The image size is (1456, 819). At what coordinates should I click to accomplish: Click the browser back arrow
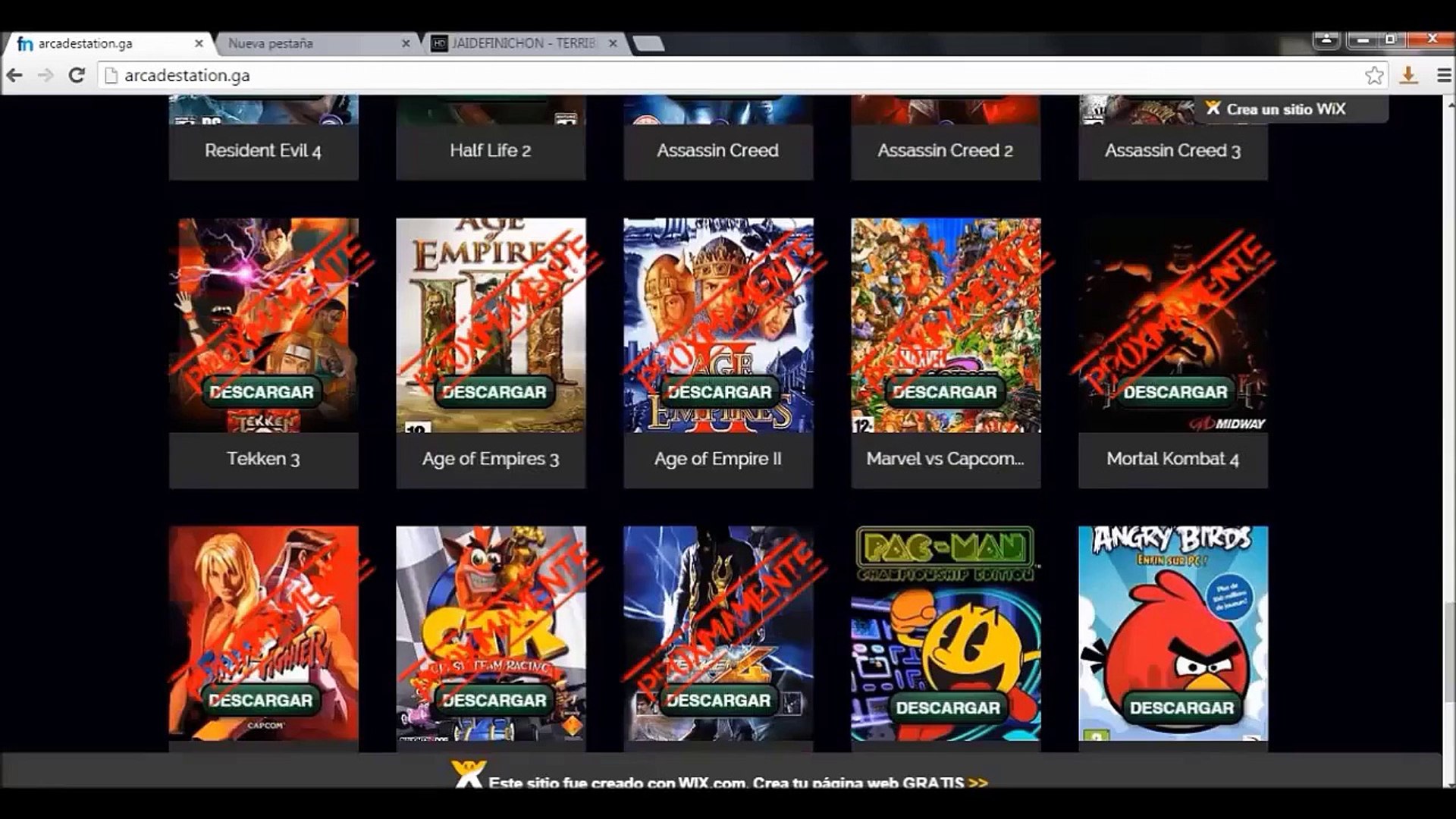point(14,75)
